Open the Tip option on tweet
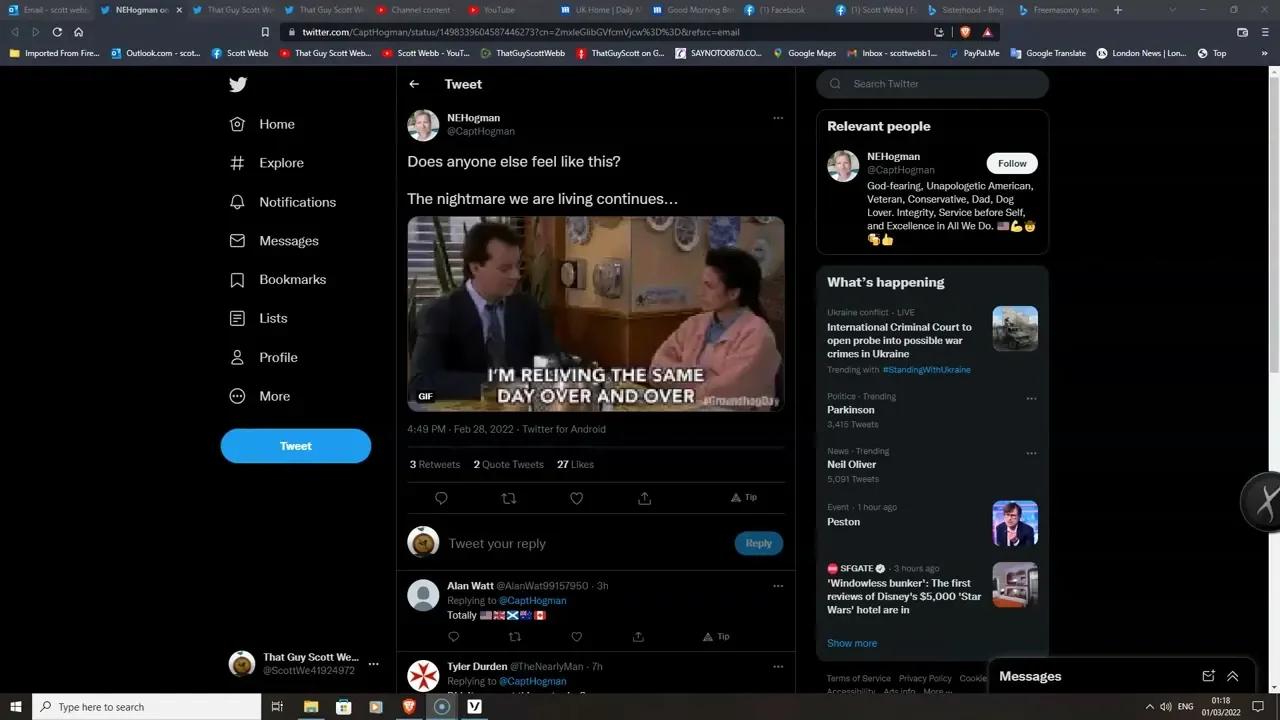Viewport: 1280px width, 720px height. click(743, 498)
